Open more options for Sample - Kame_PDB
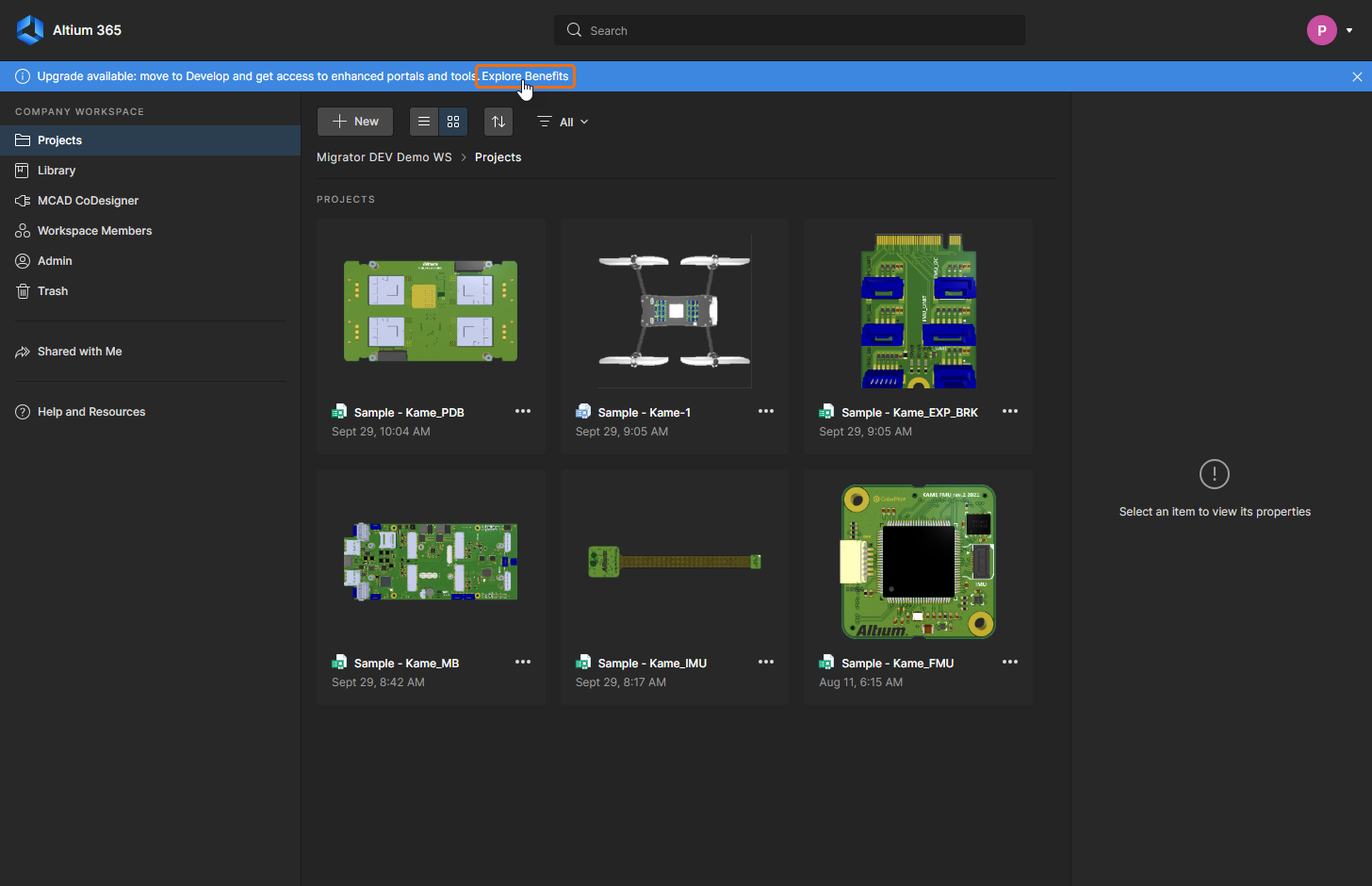 click(523, 412)
